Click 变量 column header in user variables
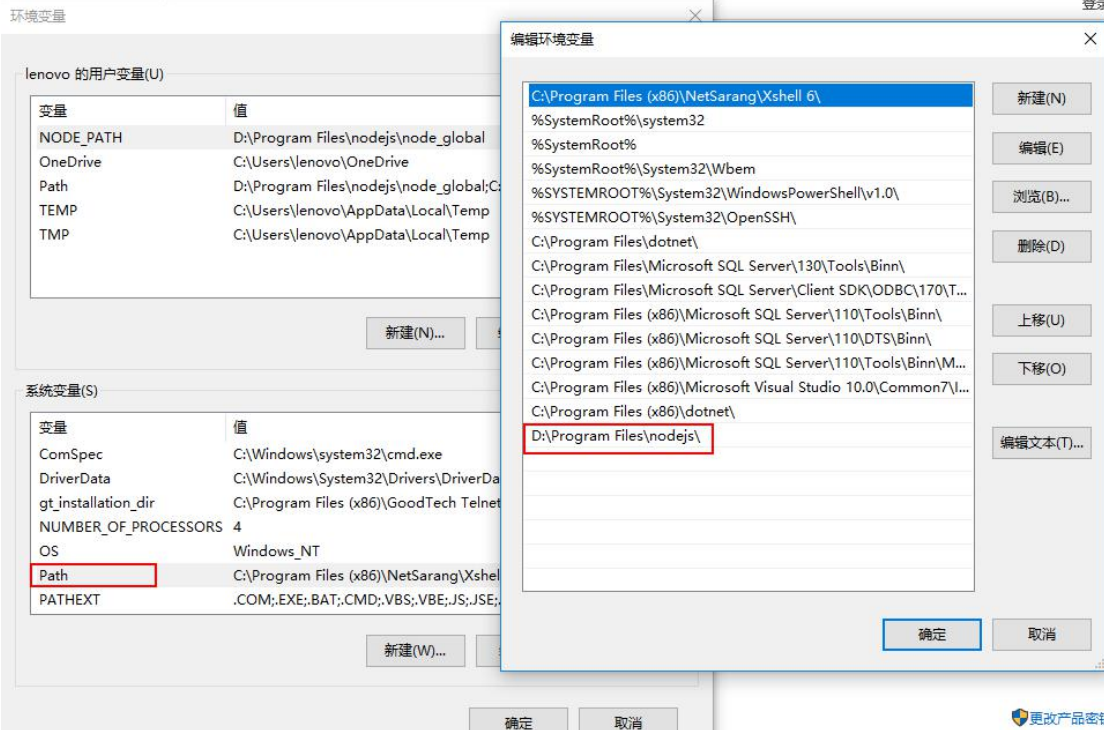 coord(129,111)
